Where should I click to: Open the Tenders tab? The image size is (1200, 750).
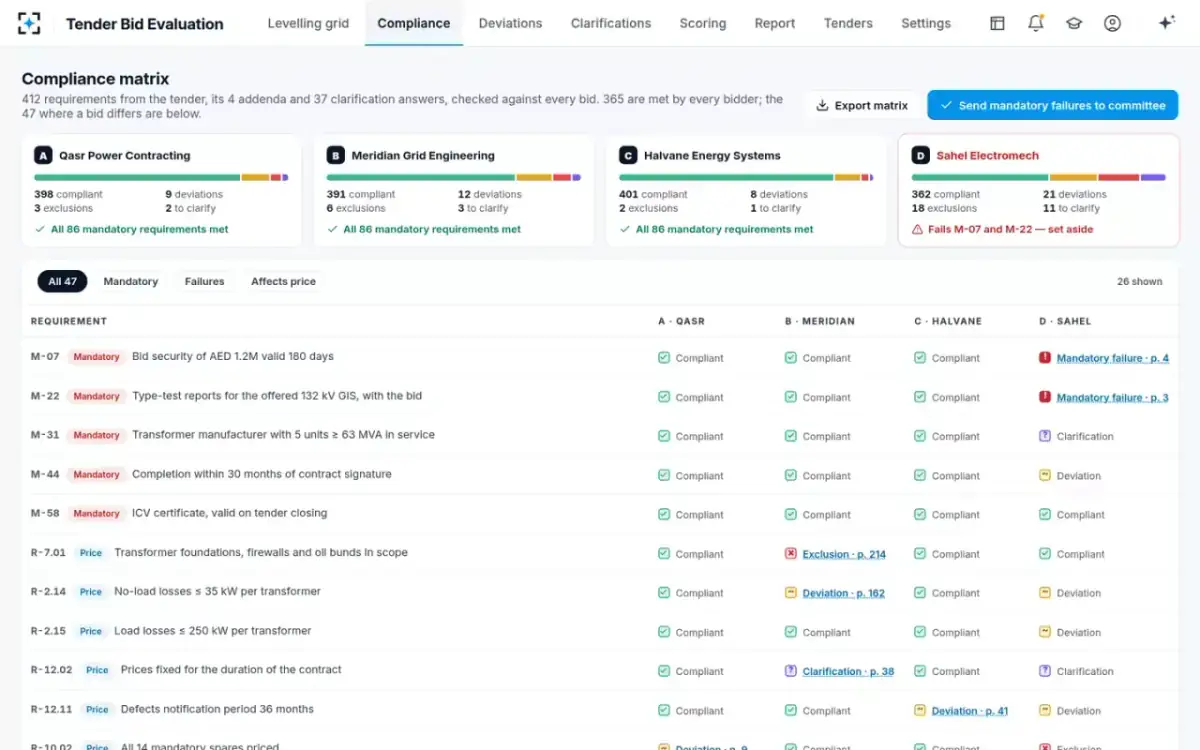(848, 23)
